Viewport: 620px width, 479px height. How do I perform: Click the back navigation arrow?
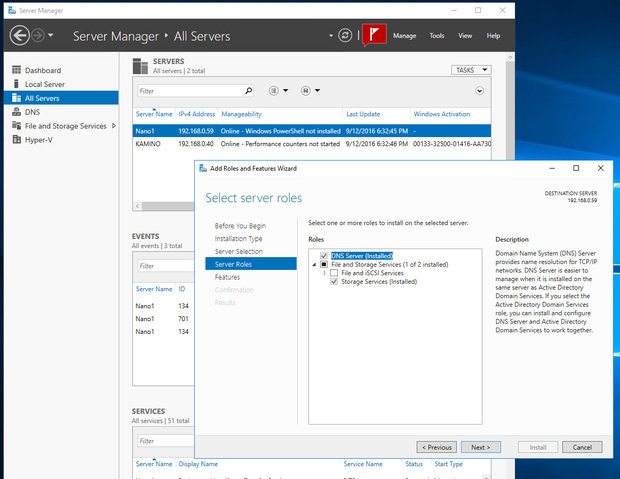point(19,35)
